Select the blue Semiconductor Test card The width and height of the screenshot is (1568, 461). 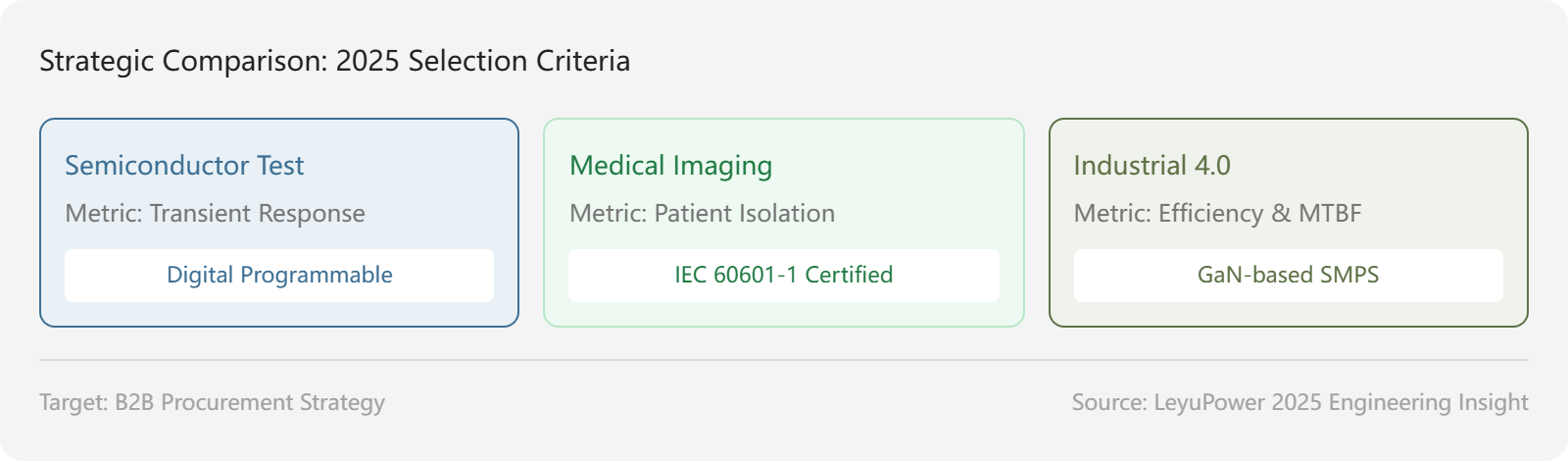(x=279, y=223)
